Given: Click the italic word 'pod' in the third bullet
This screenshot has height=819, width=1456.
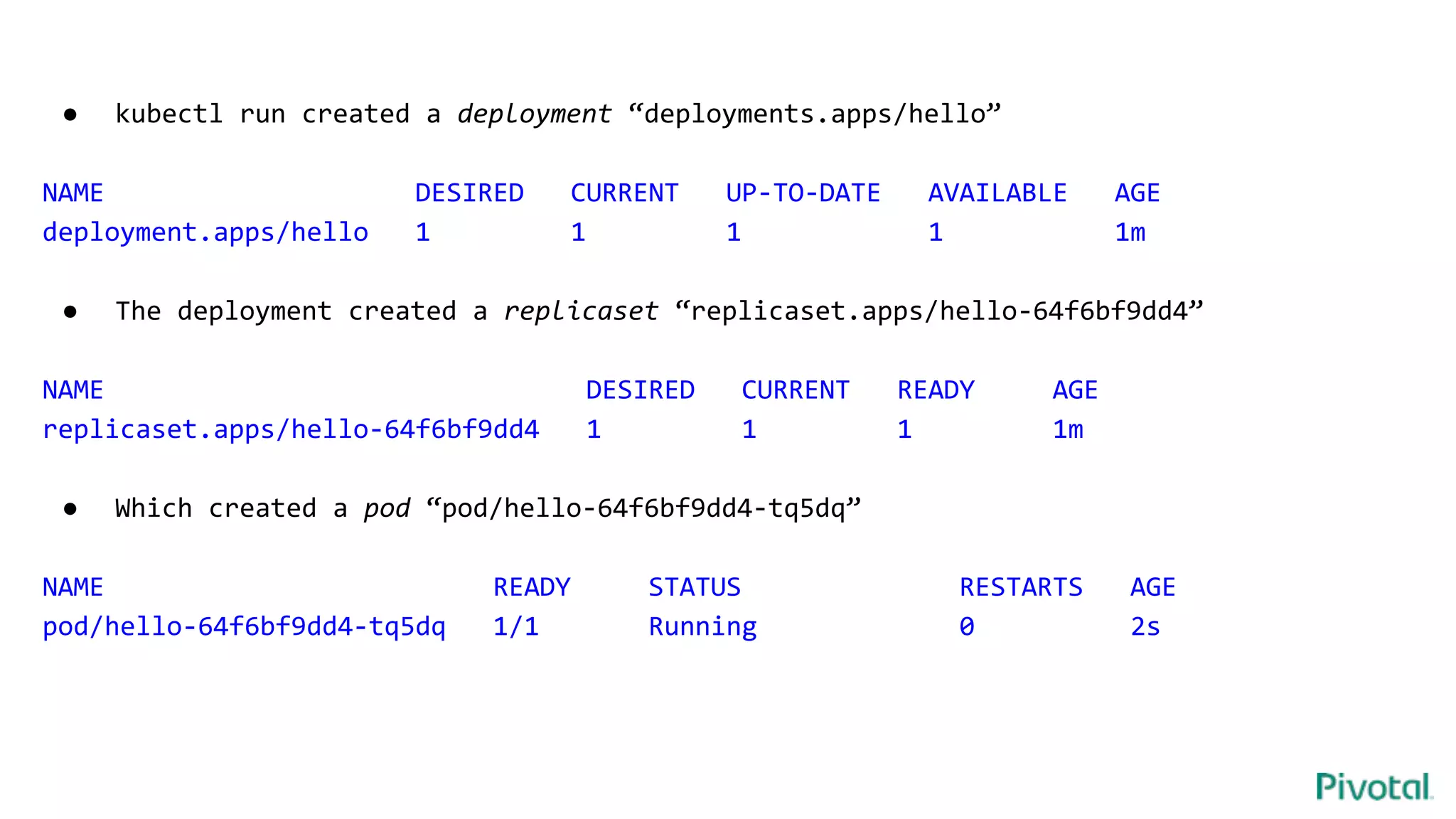Looking at the screenshot, I should point(387,509).
